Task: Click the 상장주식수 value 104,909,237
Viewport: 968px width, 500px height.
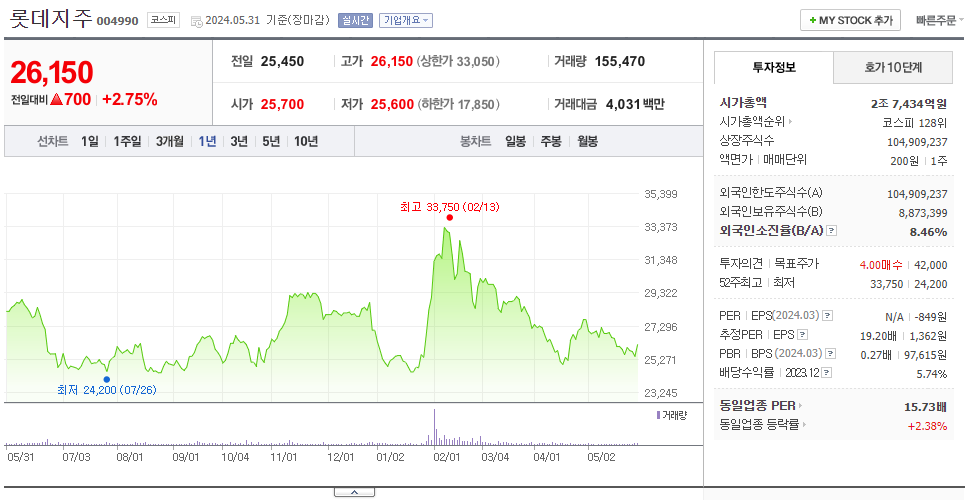Action: tap(917, 141)
